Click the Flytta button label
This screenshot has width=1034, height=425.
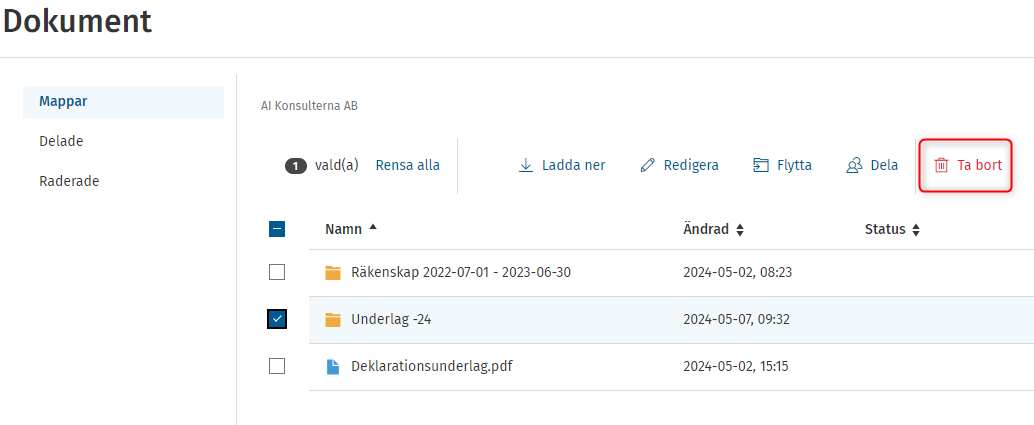click(794, 165)
